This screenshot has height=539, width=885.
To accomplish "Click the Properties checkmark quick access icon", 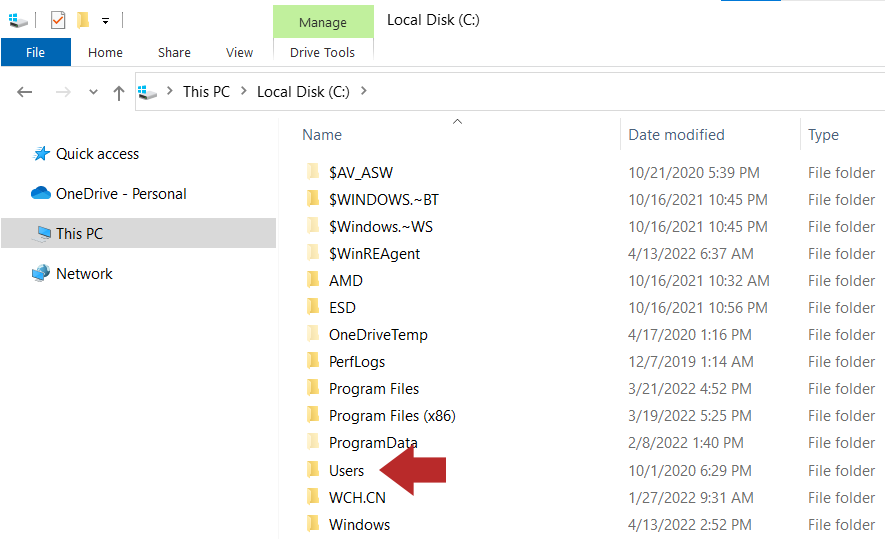I will click(58, 21).
